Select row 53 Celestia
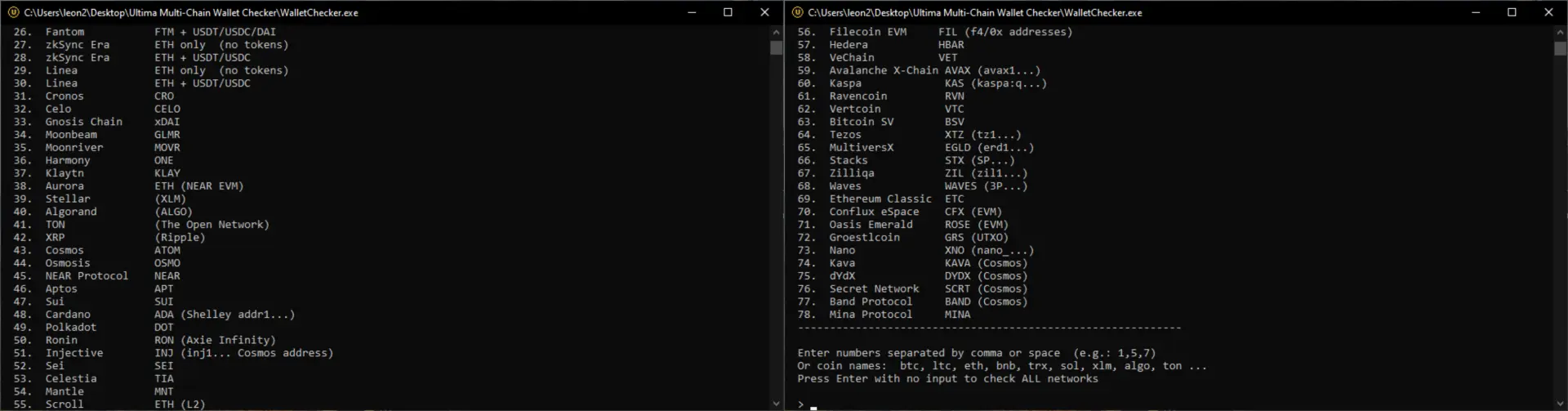The width and height of the screenshot is (1568, 411). [x=94, y=378]
